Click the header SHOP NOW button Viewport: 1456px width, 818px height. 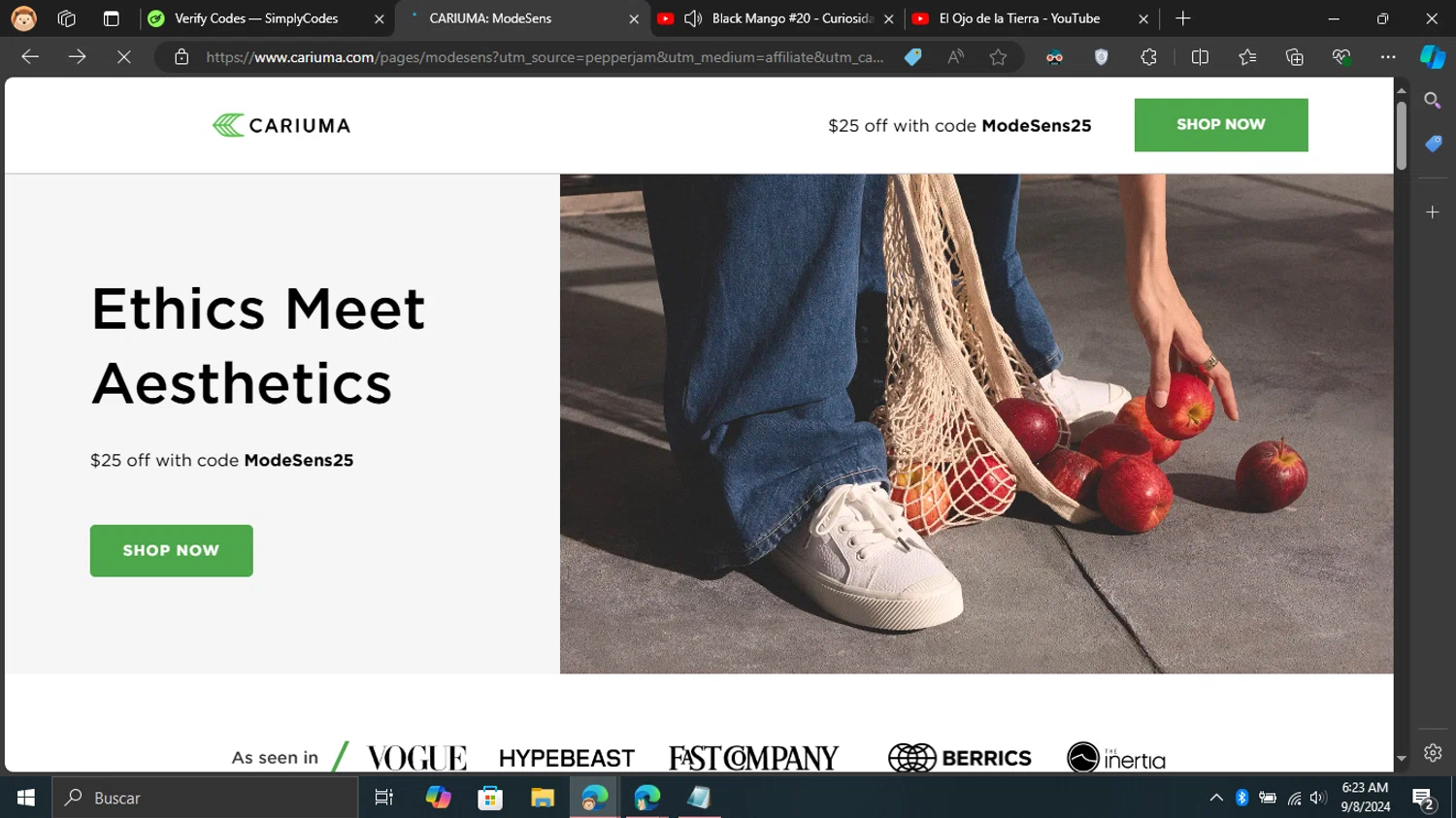pyautogui.click(x=1221, y=125)
